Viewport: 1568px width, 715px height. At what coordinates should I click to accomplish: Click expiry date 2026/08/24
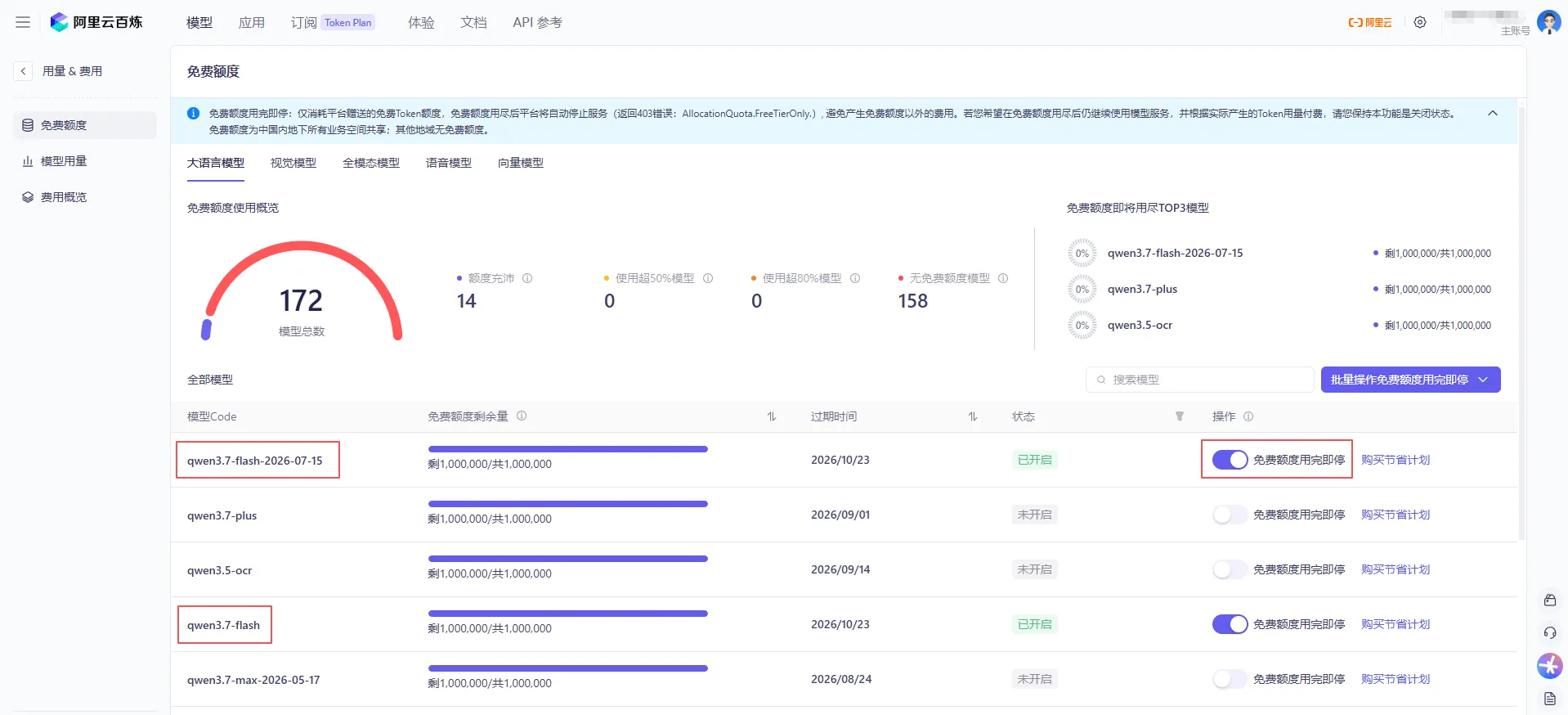click(841, 679)
